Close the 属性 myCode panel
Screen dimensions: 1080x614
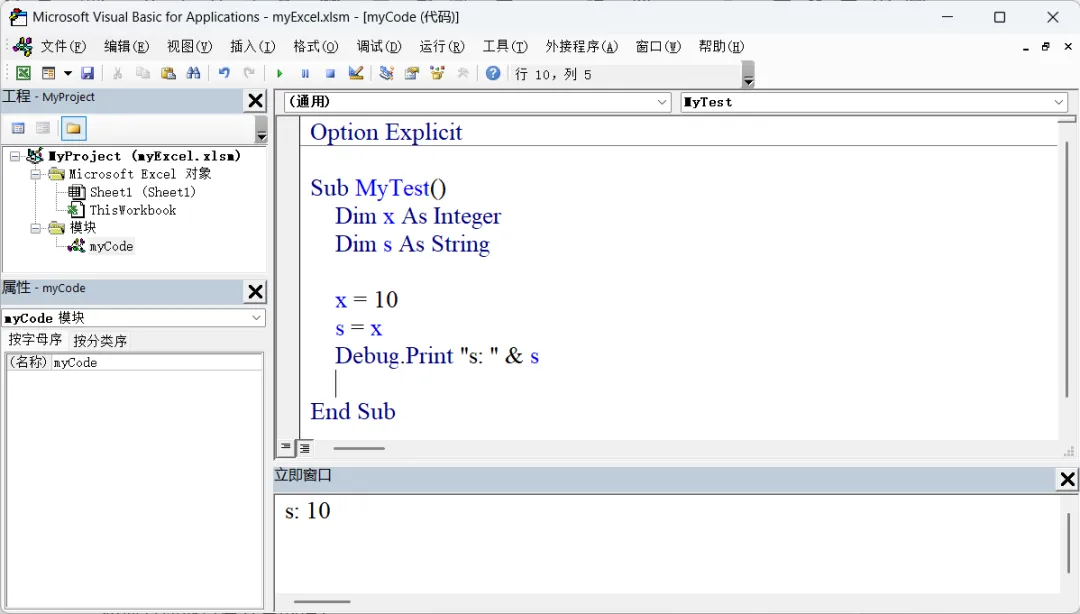point(256,292)
